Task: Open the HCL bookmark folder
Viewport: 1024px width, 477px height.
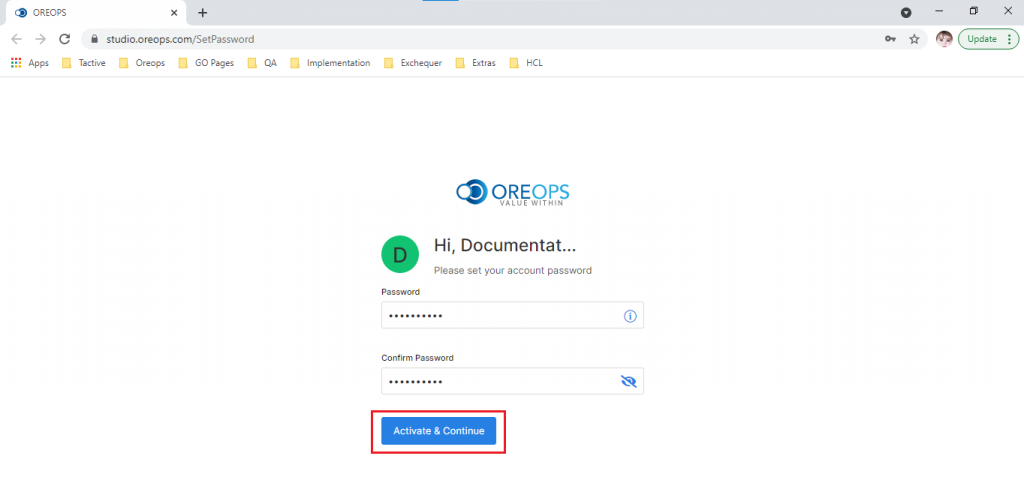Action: point(526,63)
